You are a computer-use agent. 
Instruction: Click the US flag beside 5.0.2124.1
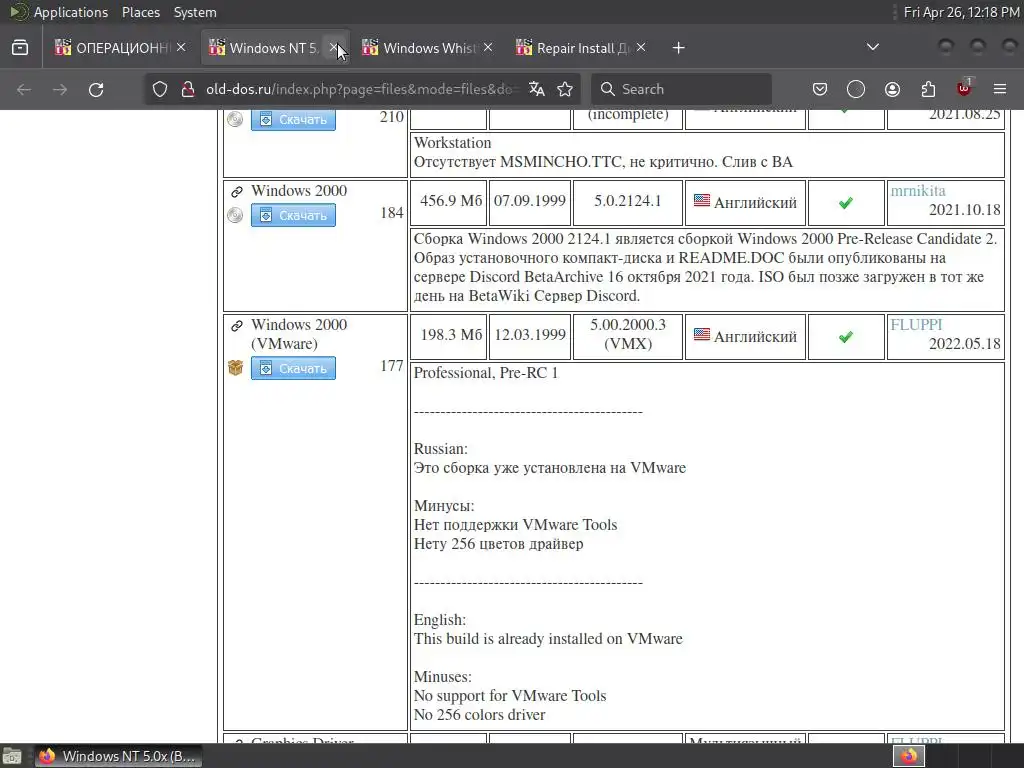click(702, 200)
